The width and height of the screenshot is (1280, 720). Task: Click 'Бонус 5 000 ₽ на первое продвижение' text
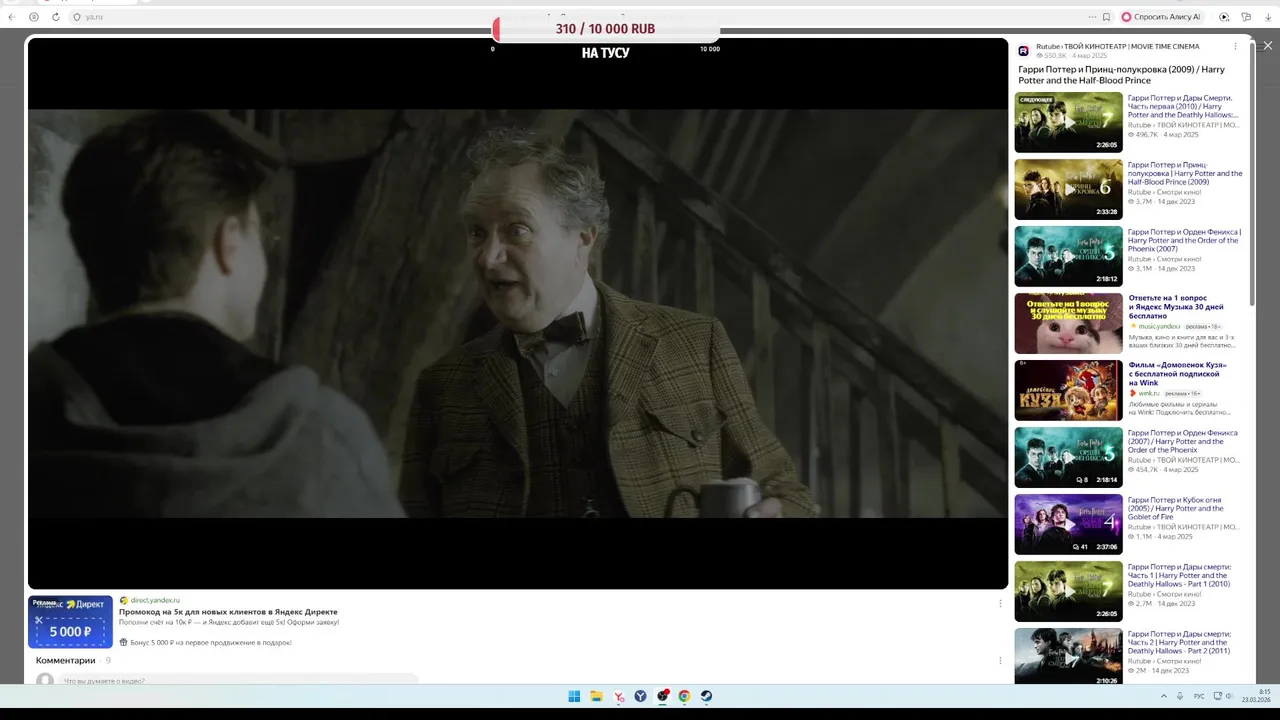(210, 642)
